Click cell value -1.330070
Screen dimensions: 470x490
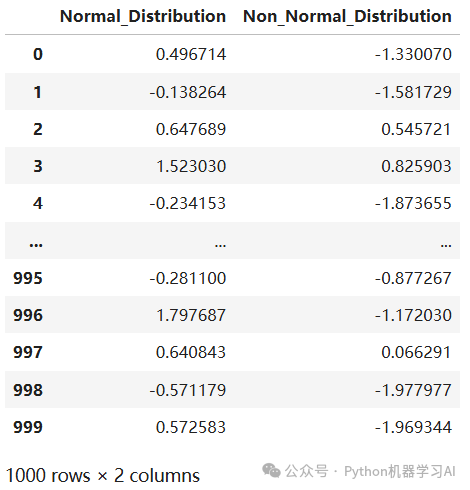[x=413, y=54]
